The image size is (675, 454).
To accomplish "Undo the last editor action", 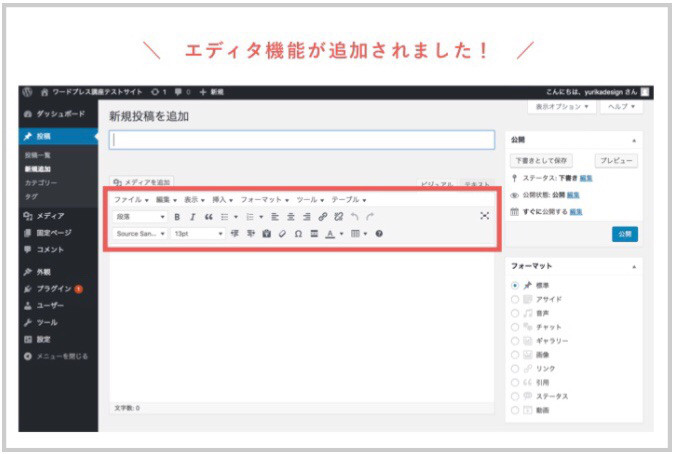I will [354, 216].
